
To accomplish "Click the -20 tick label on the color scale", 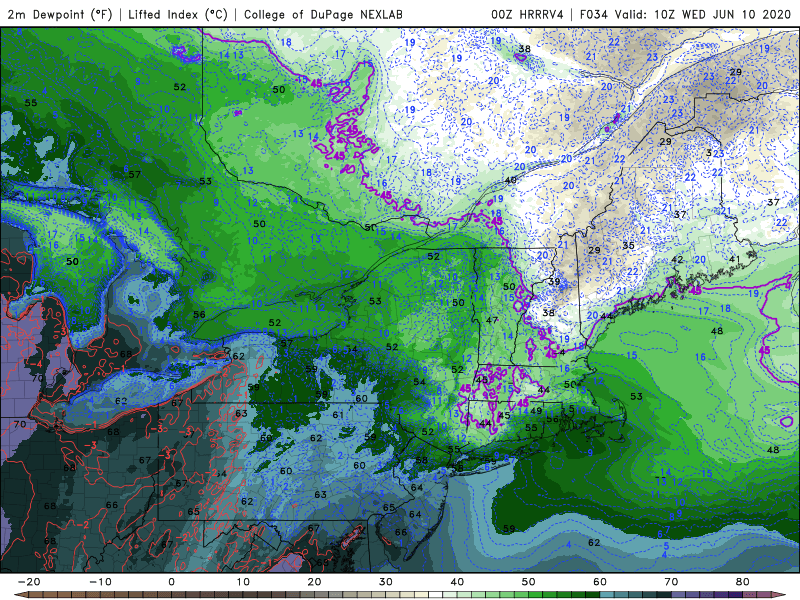I will [x=29, y=582].
